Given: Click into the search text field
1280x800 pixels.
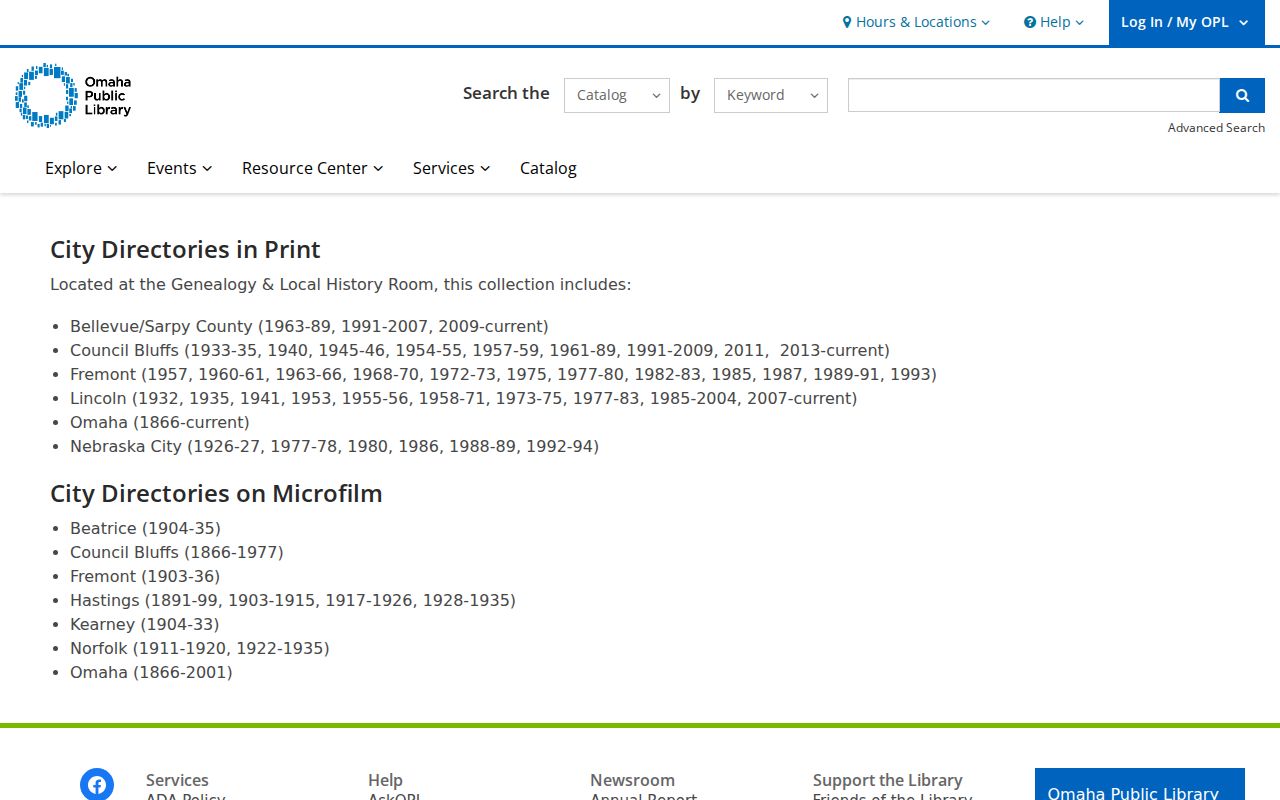Looking at the screenshot, I should coord(1034,95).
